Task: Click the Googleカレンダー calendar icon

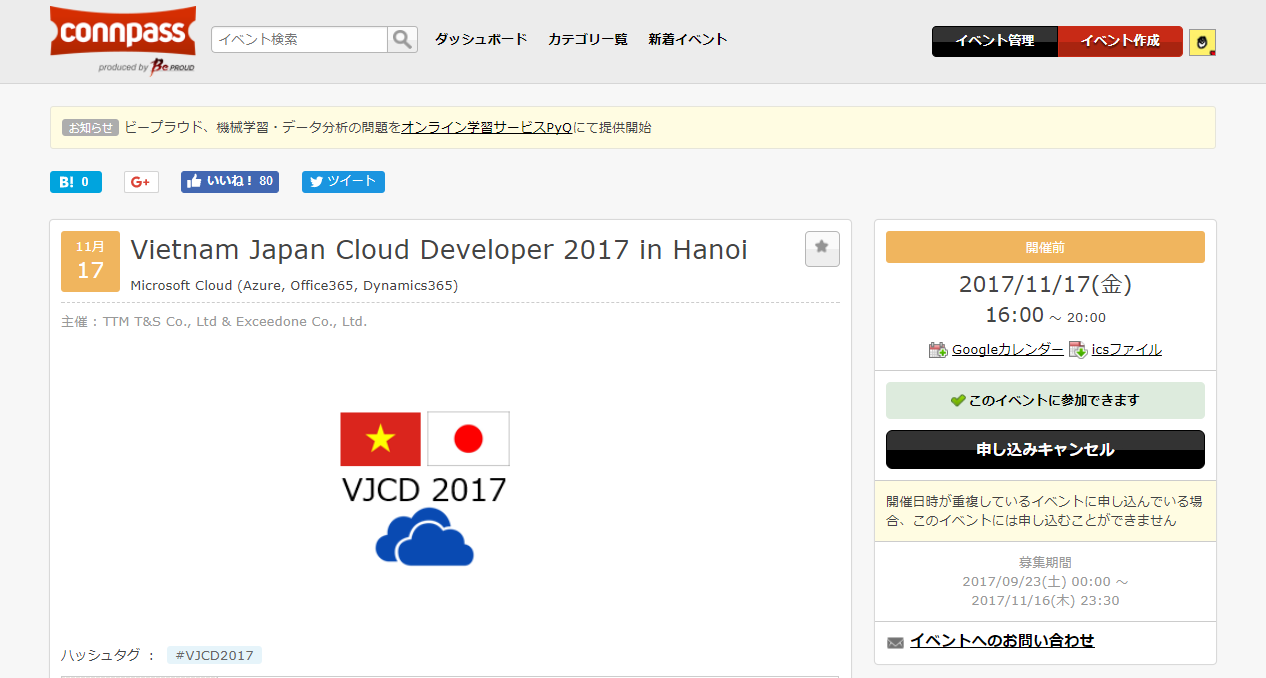Action: 937,349
